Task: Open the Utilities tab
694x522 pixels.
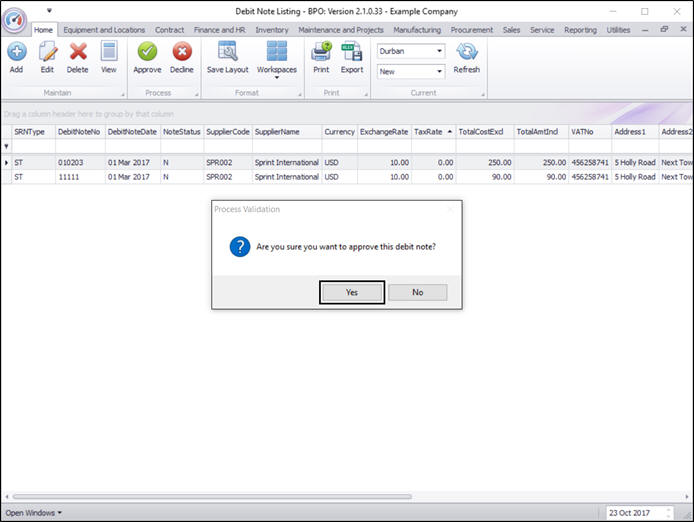Action: (x=618, y=30)
